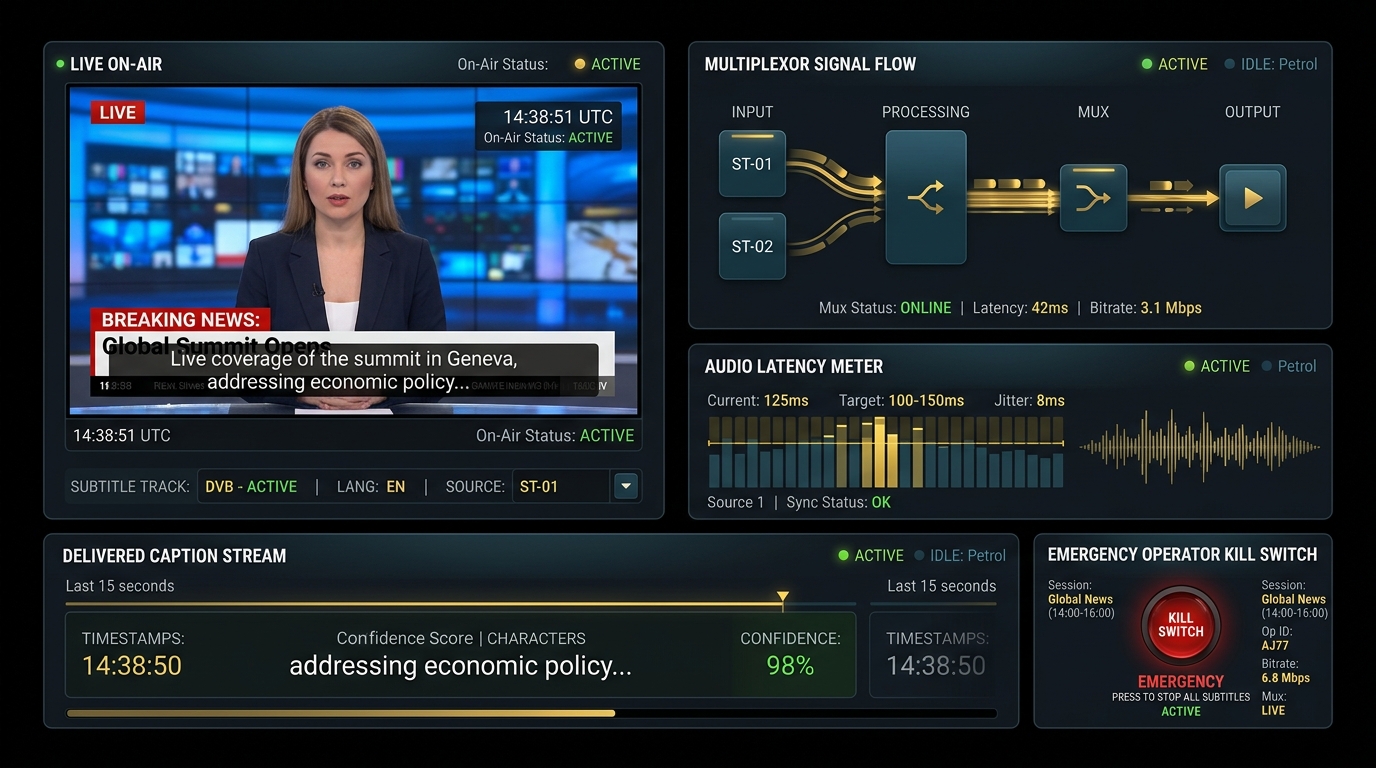Click IDLE: Petrol in Multiplexor header
The width and height of the screenshot is (1376, 768).
tap(1271, 64)
